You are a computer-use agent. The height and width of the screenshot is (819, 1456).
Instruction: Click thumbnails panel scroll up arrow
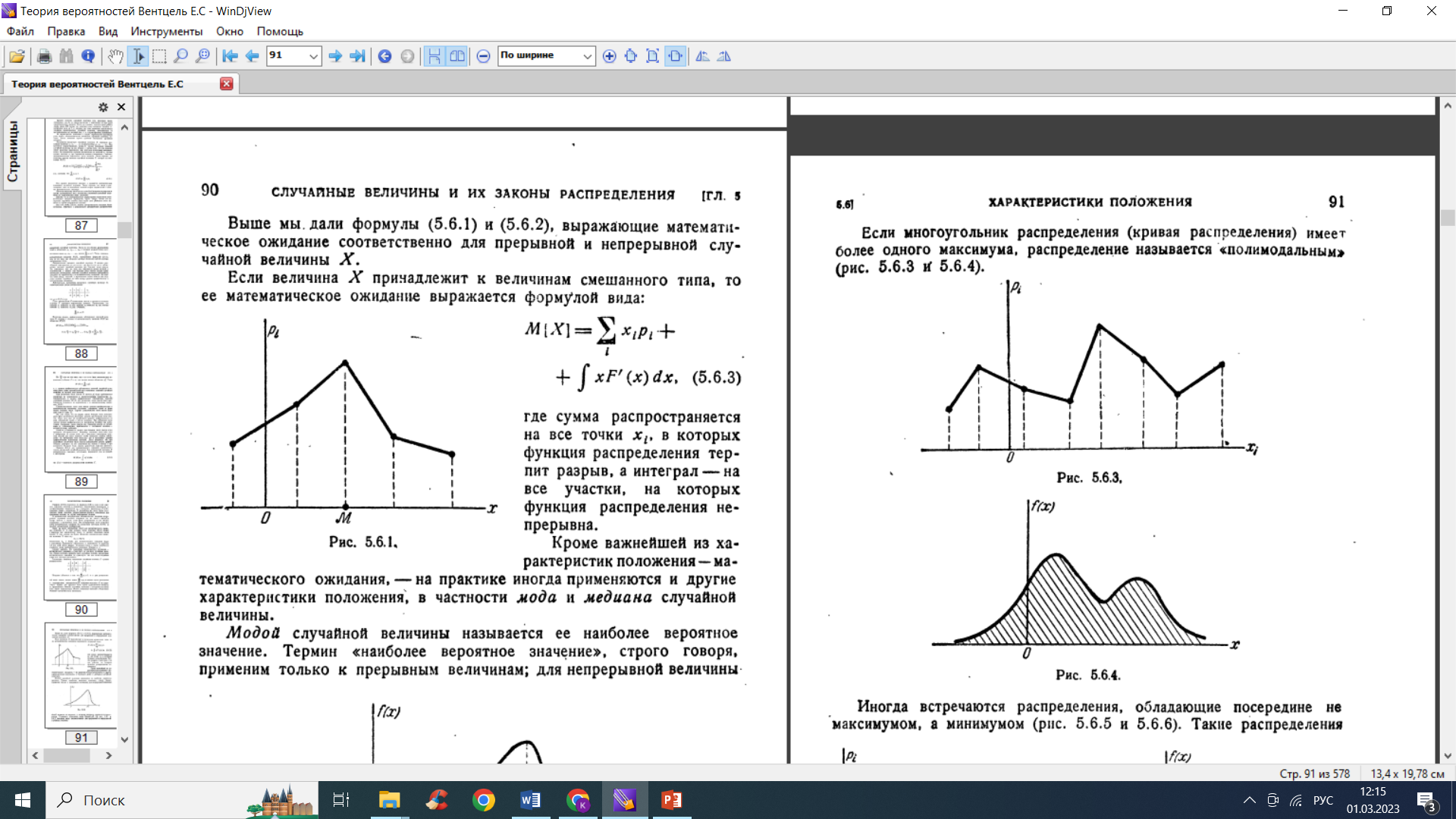tap(125, 127)
